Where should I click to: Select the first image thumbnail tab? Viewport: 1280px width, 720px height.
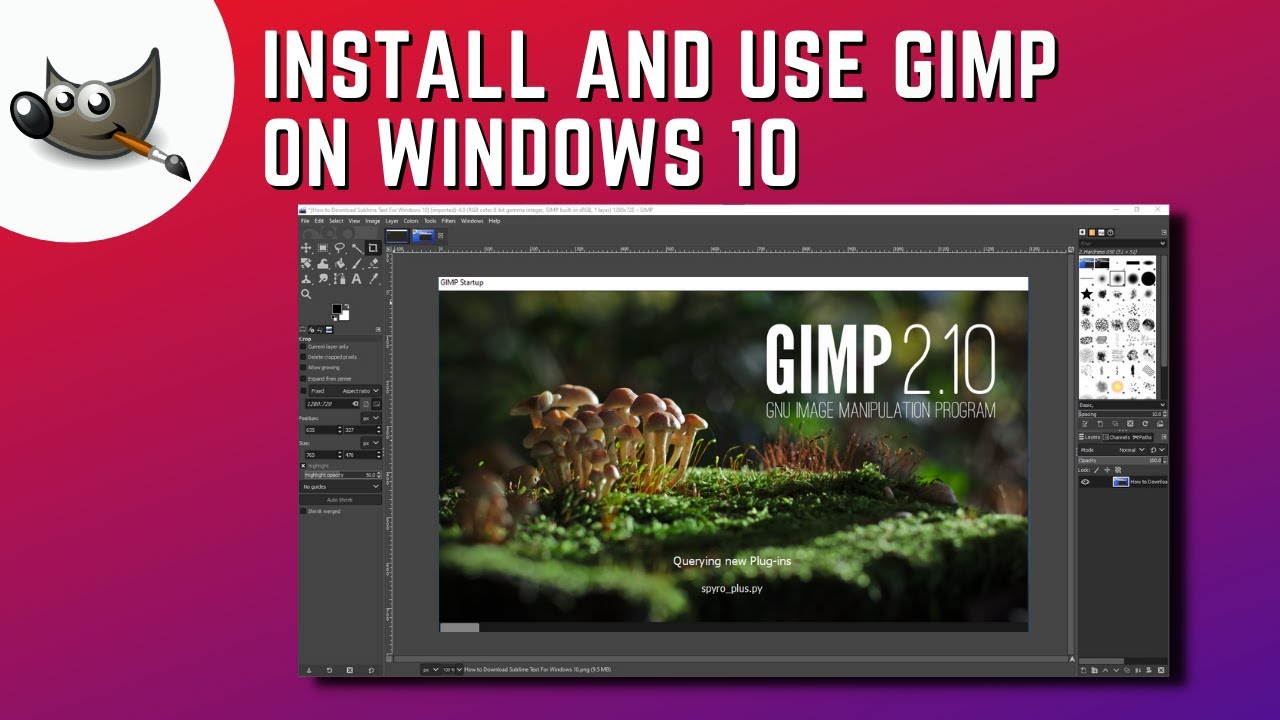click(397, 236)
